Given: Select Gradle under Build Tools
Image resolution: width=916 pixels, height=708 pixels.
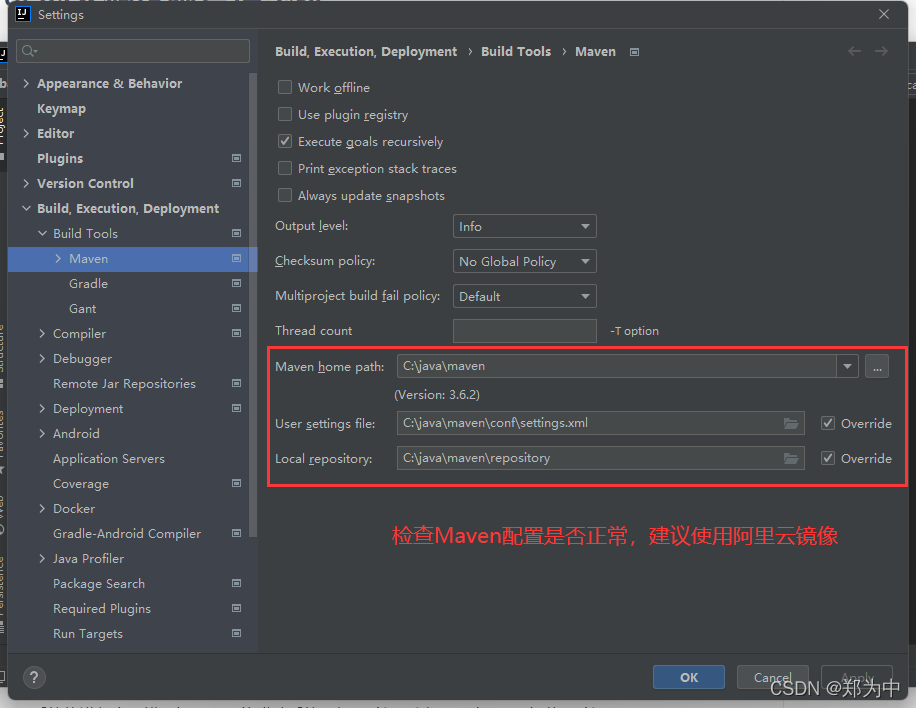Looking at the screenshot, I should tap(88, 283).
